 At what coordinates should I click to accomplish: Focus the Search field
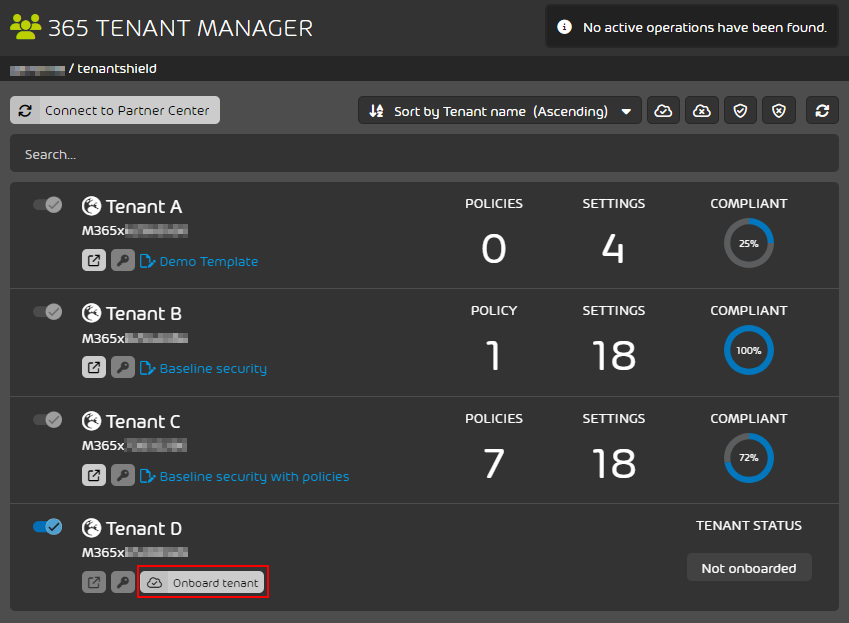tap(424, 154)
